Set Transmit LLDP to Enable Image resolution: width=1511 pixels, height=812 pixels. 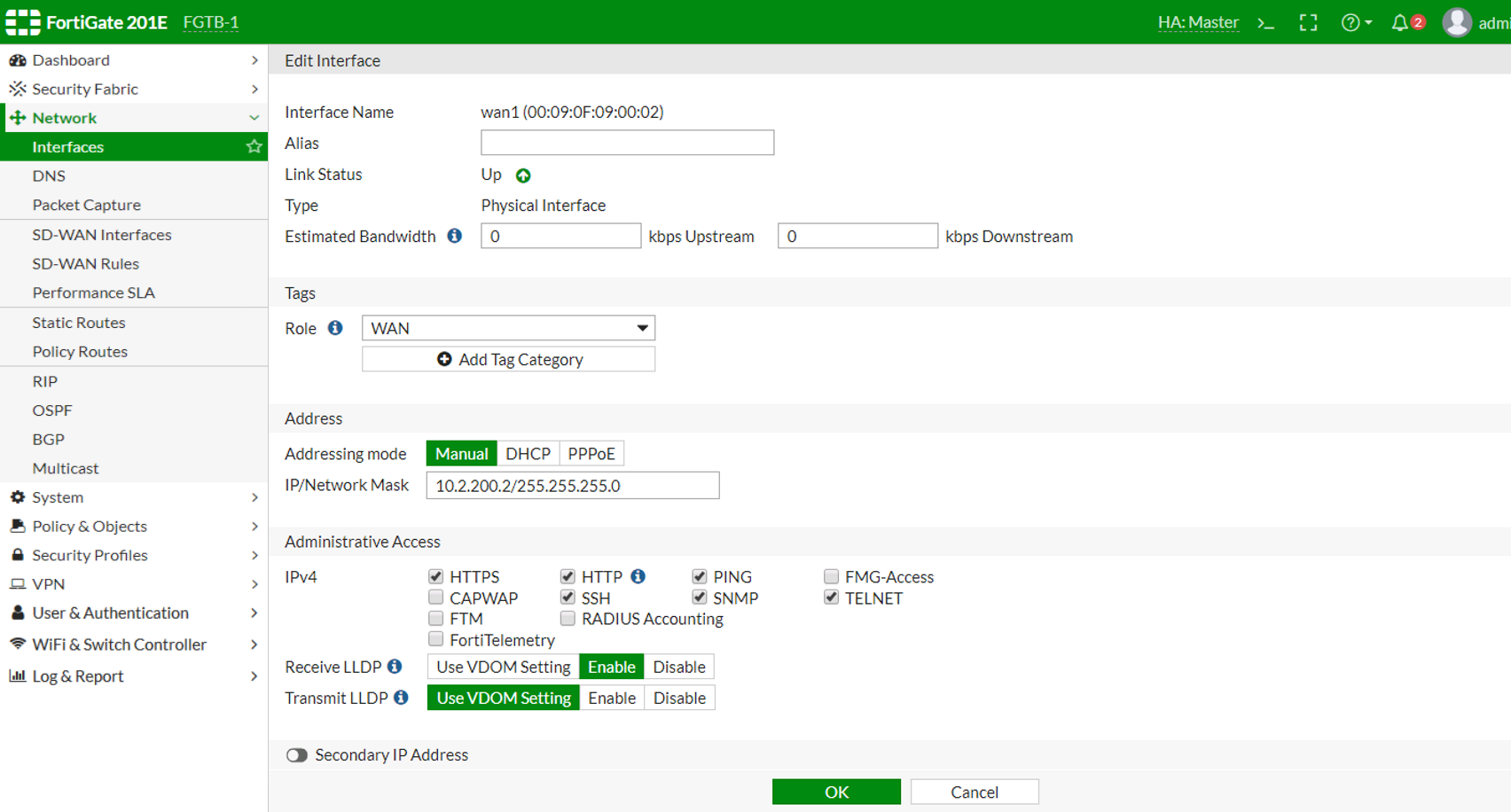pos(612,698)
